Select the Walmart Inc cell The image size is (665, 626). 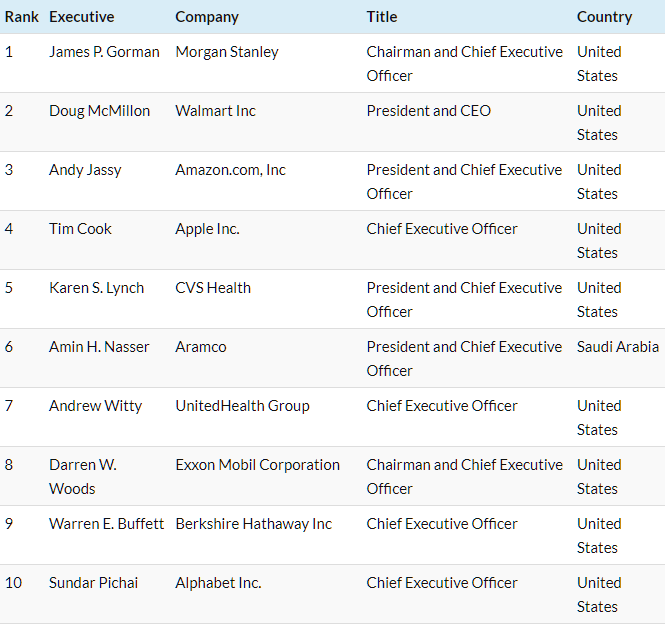pos(215,111)
